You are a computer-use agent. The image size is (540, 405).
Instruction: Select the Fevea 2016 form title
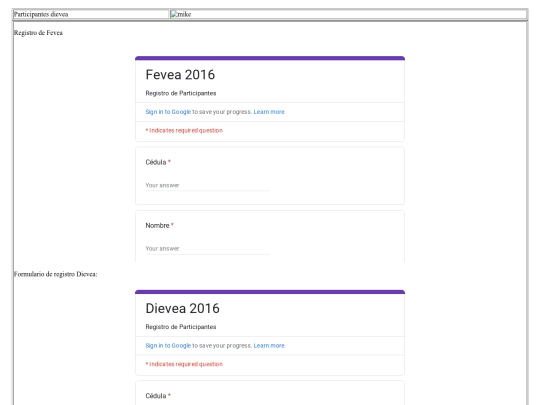point(180,75)
